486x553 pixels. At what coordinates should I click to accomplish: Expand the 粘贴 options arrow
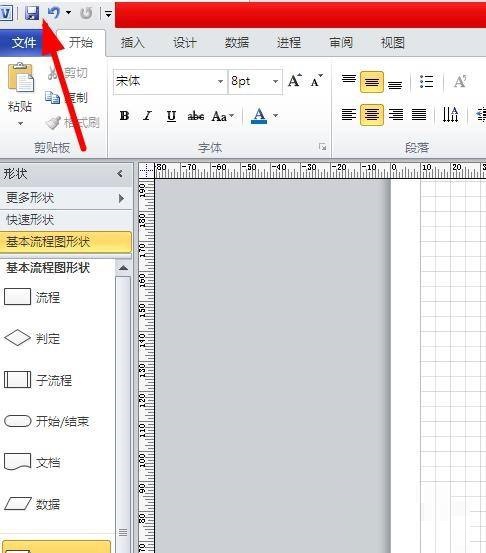[x=20, y=123]
